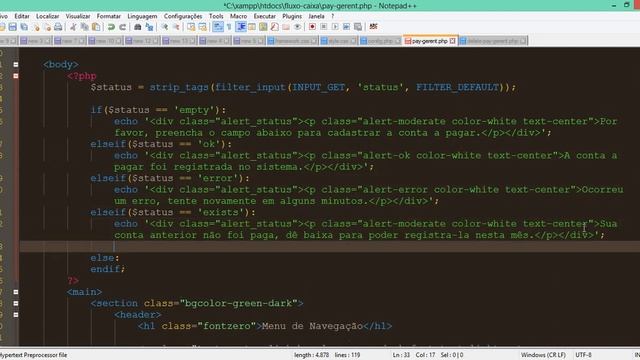The height and width of the screenshot is (360, 640).
Task: Open the Replace toolbar icon
Action: click(x=149, y=27)
